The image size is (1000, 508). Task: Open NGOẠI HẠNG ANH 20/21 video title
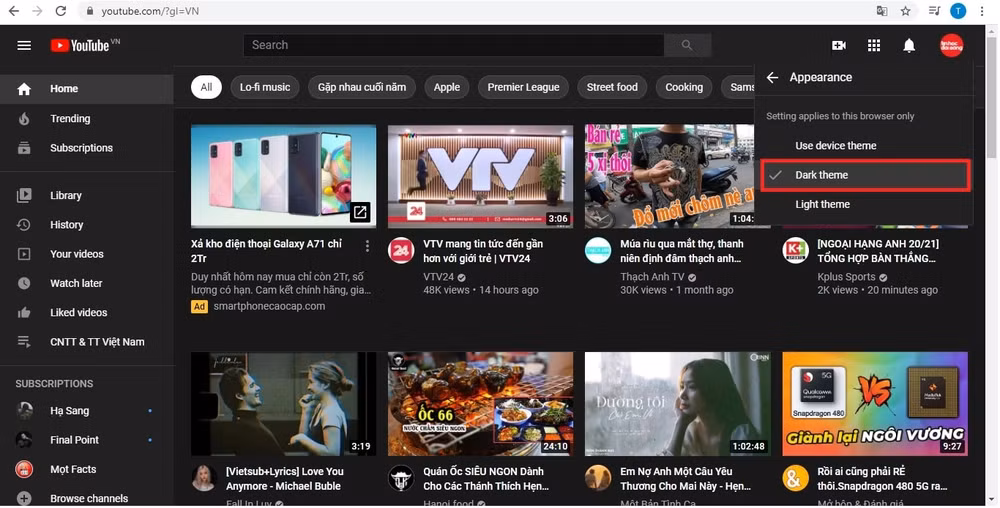pyautogui.click(x=879, y=251)
